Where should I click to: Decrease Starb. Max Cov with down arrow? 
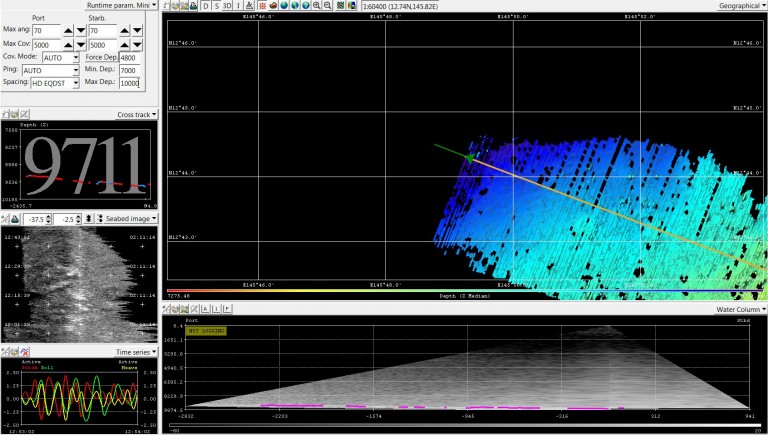pyautogui.click(x=138, y=45)
